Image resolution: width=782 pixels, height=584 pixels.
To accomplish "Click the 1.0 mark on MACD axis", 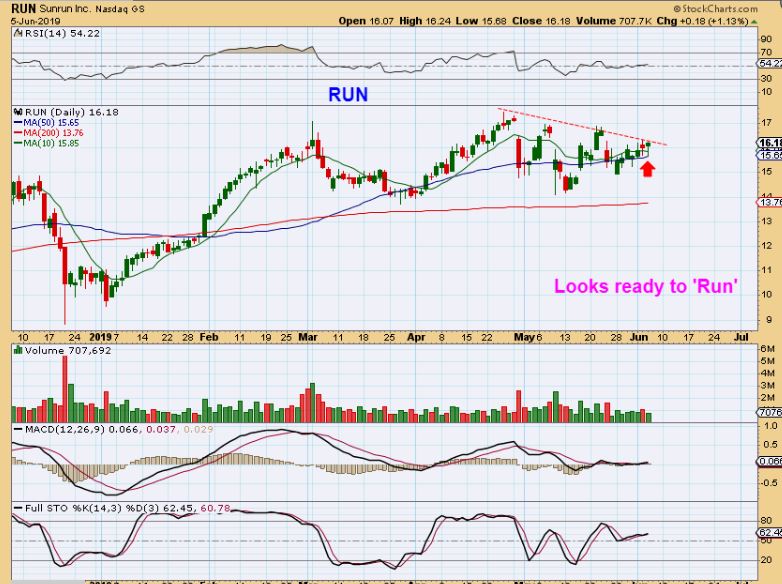I will pyautogui.click(x=771, y=426).
